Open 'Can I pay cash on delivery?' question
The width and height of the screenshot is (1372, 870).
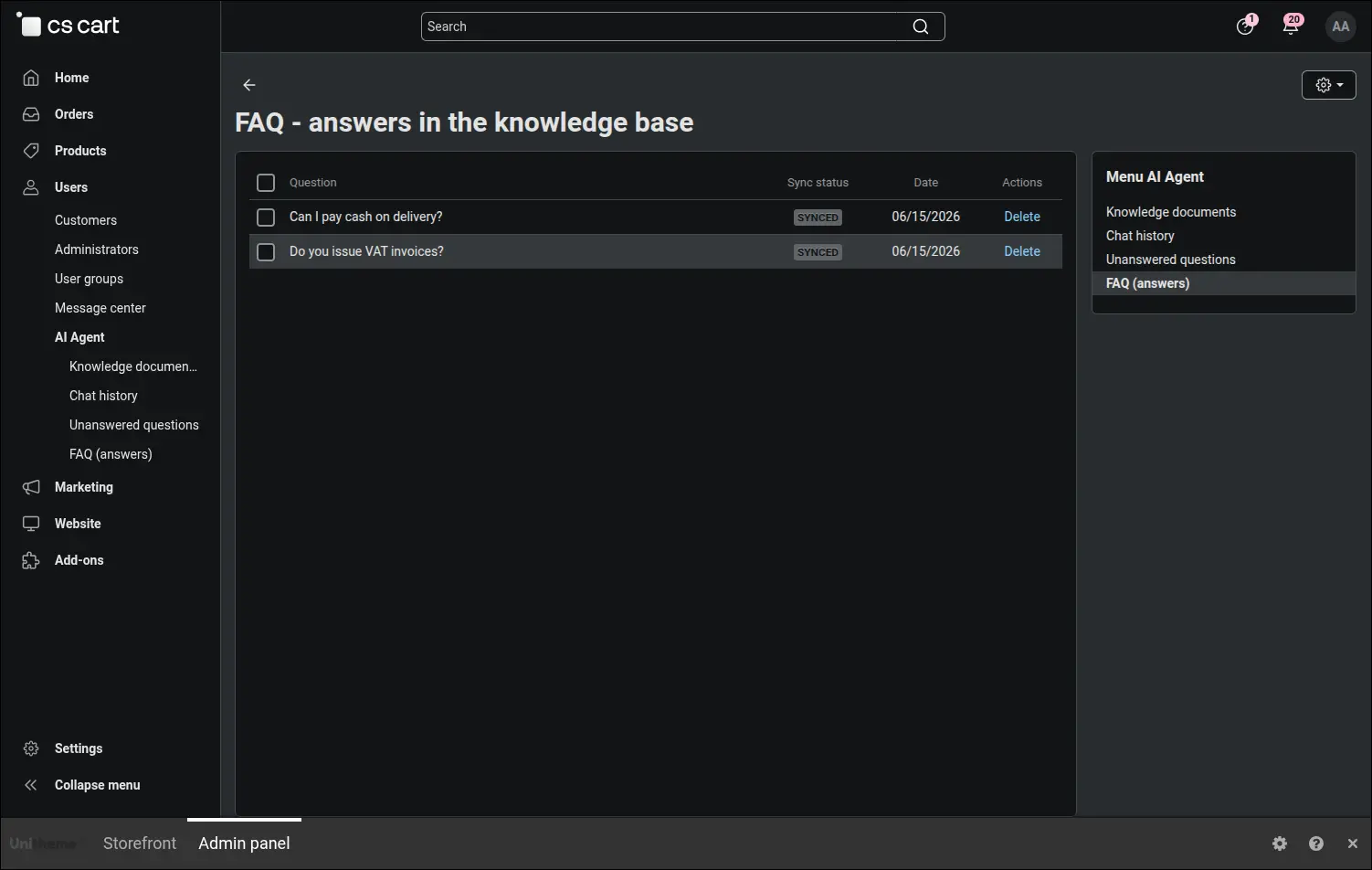click(x=365, y=217)
